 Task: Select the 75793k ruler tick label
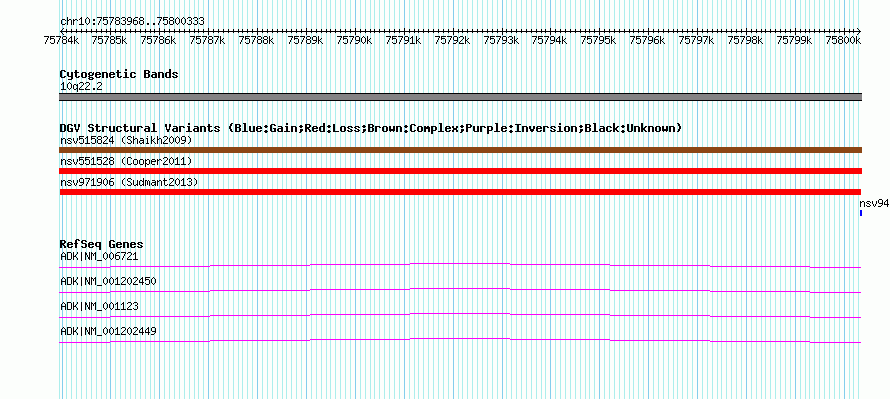[501, 40]
